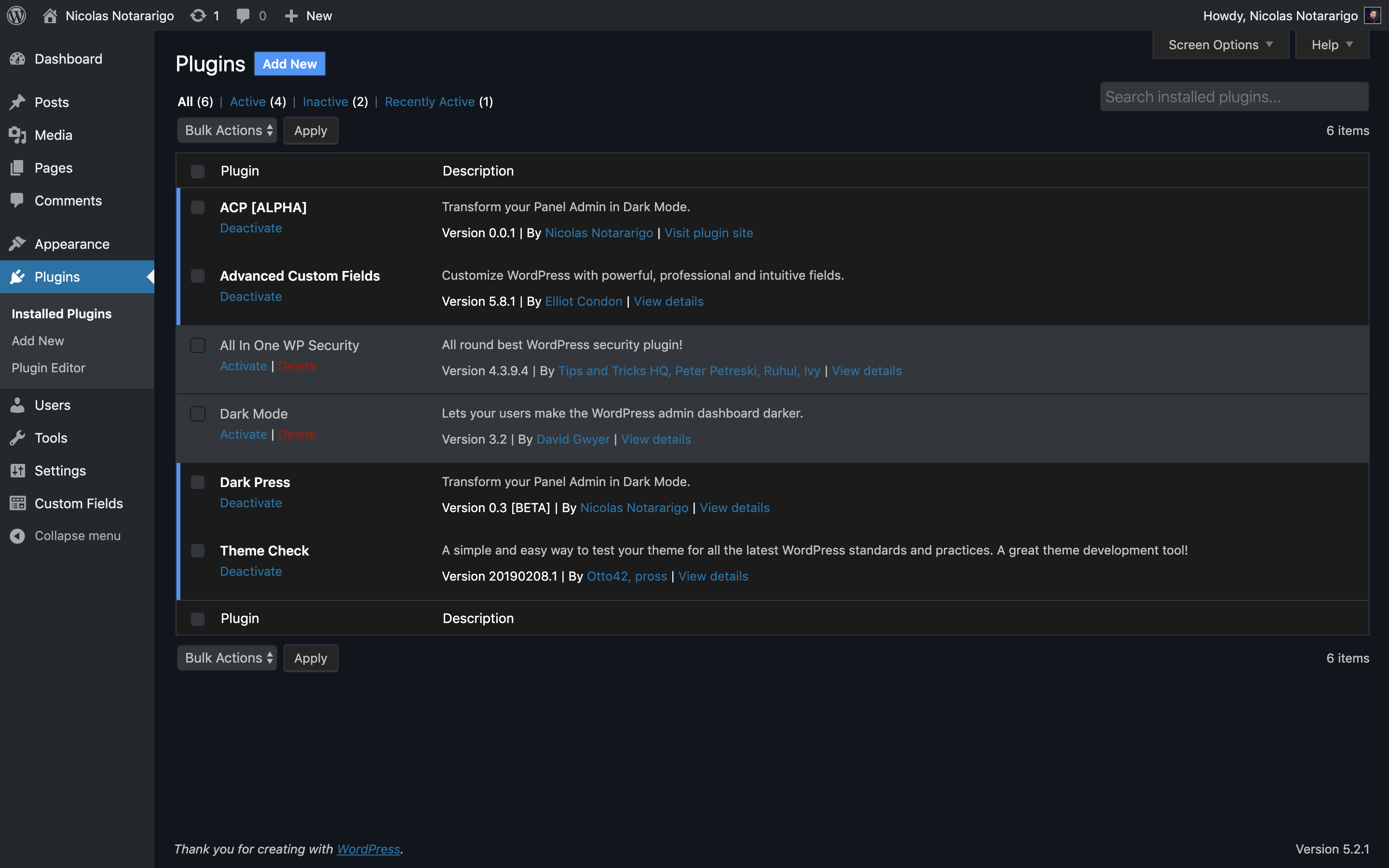This screenshot has width=1389, height=868.
Task: Open the Dashboard sidebar icon
Action: coord(17,58)
